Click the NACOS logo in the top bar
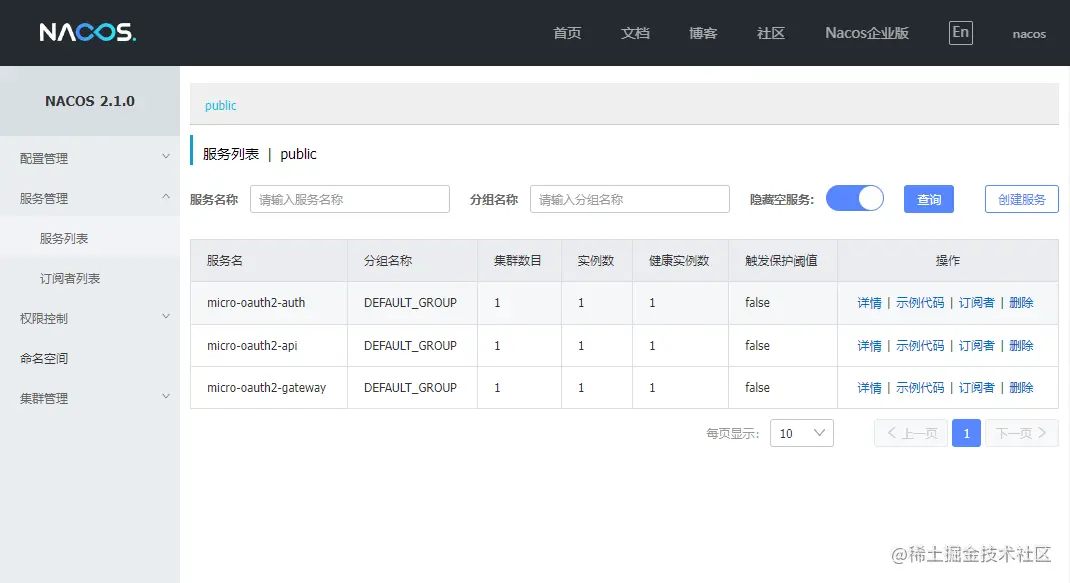Screen dimensions: 1070x583 pos(86,31)
